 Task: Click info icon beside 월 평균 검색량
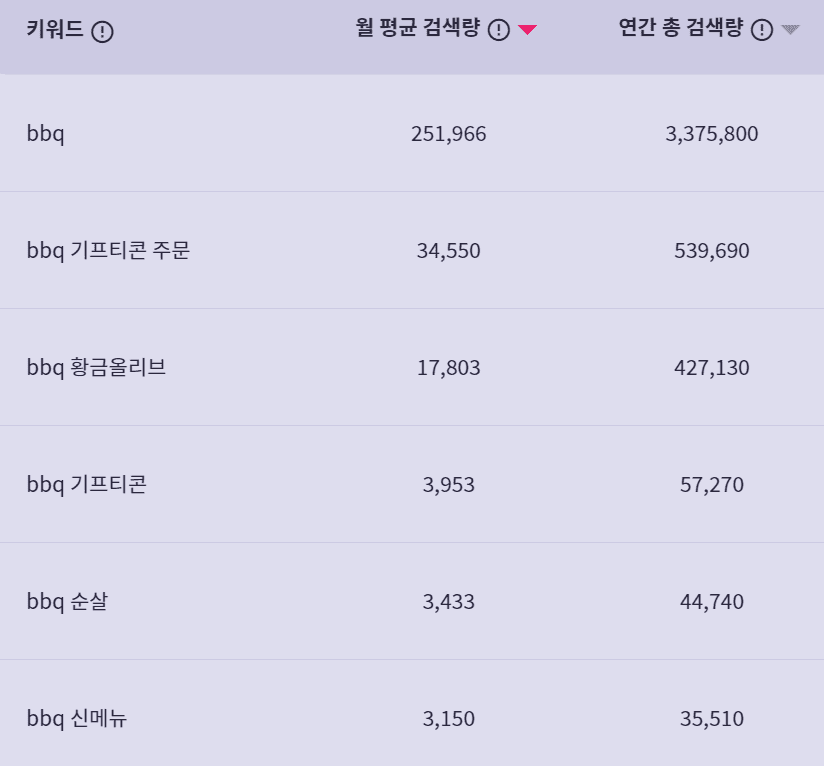(499, 29)
